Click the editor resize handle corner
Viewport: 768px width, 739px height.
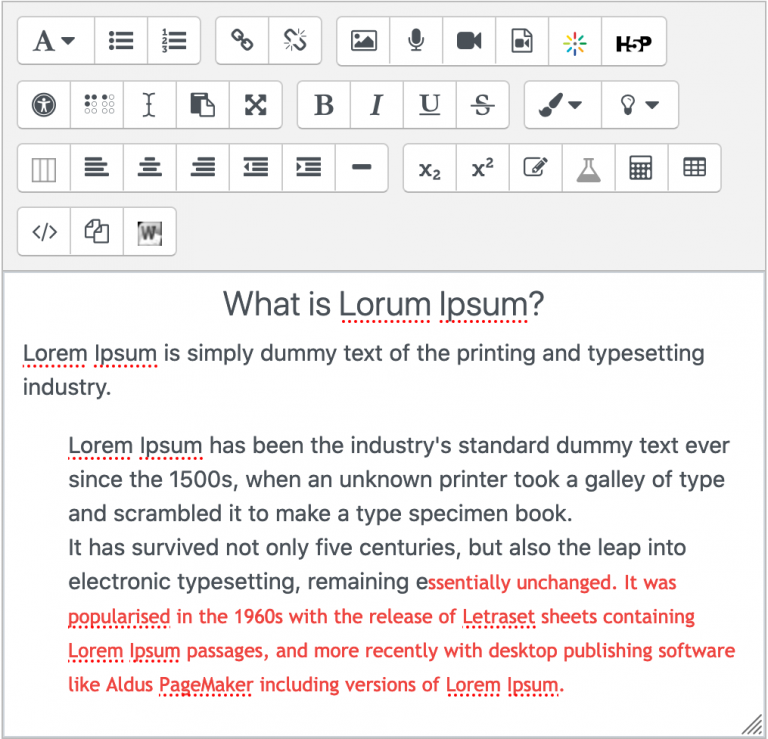coord(752,725)
